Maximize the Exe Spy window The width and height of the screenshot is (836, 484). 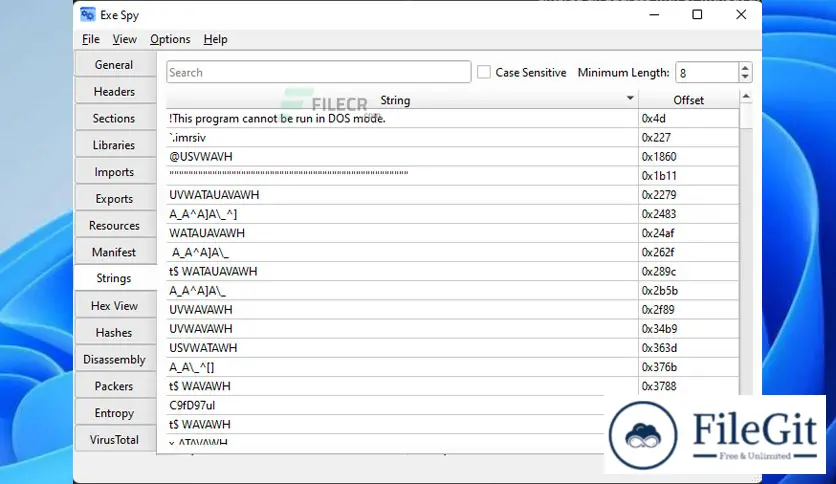[697, 14]
